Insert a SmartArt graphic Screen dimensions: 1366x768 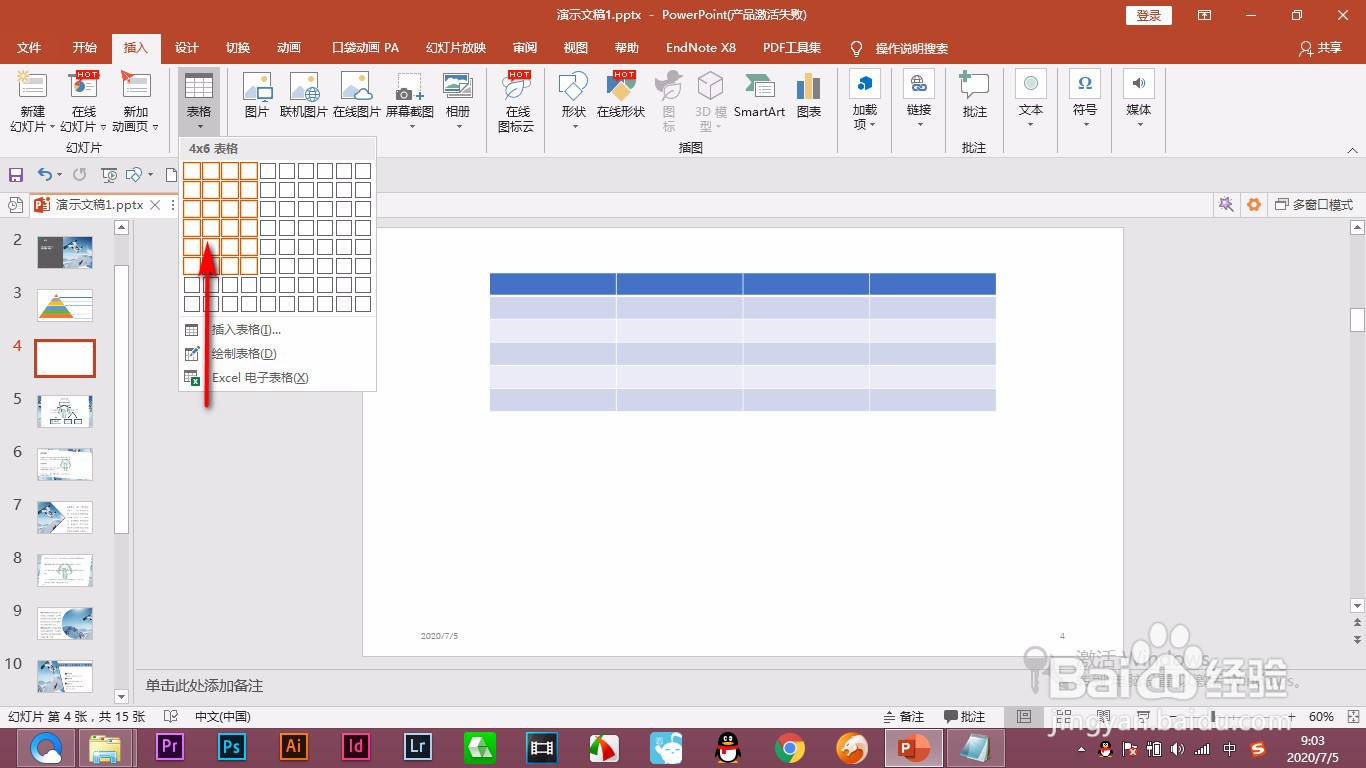click(x=759, y=96)
